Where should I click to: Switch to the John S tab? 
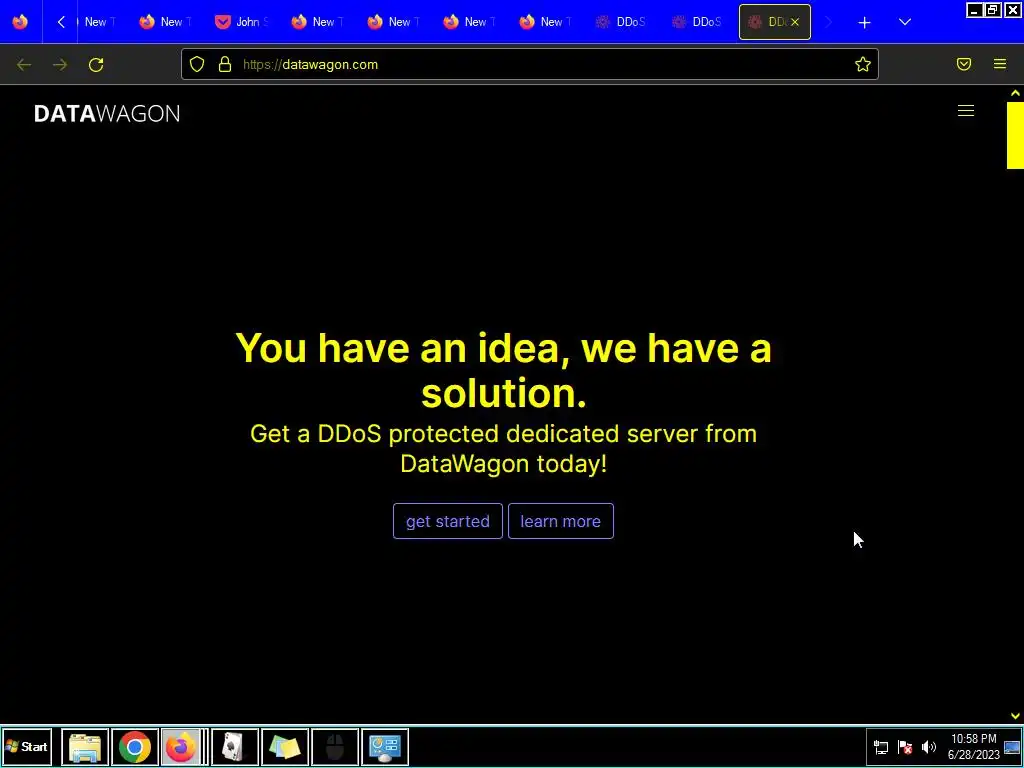(x=242, y=22)
